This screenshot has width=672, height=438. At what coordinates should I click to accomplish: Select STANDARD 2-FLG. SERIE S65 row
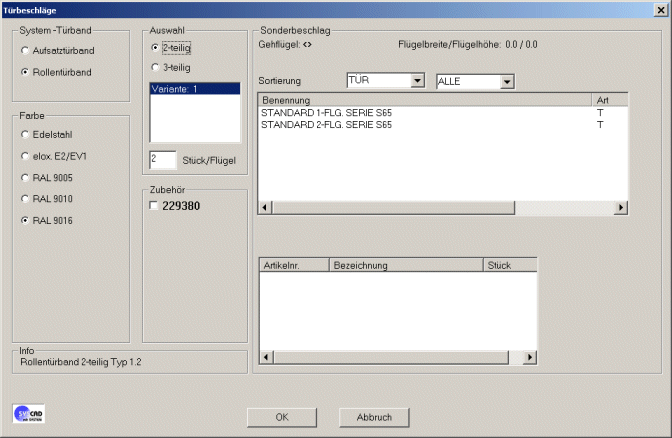tap(326, 125)
